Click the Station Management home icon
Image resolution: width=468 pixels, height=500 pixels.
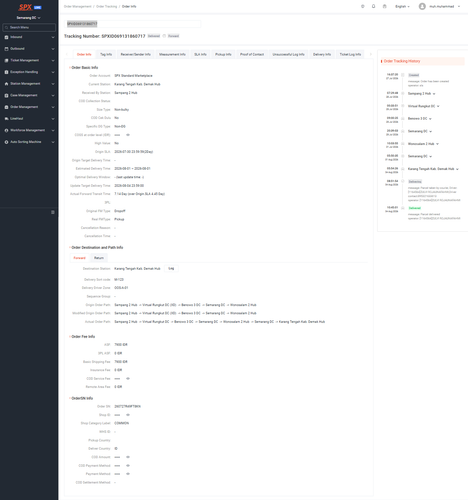click(x=6, y=84)
